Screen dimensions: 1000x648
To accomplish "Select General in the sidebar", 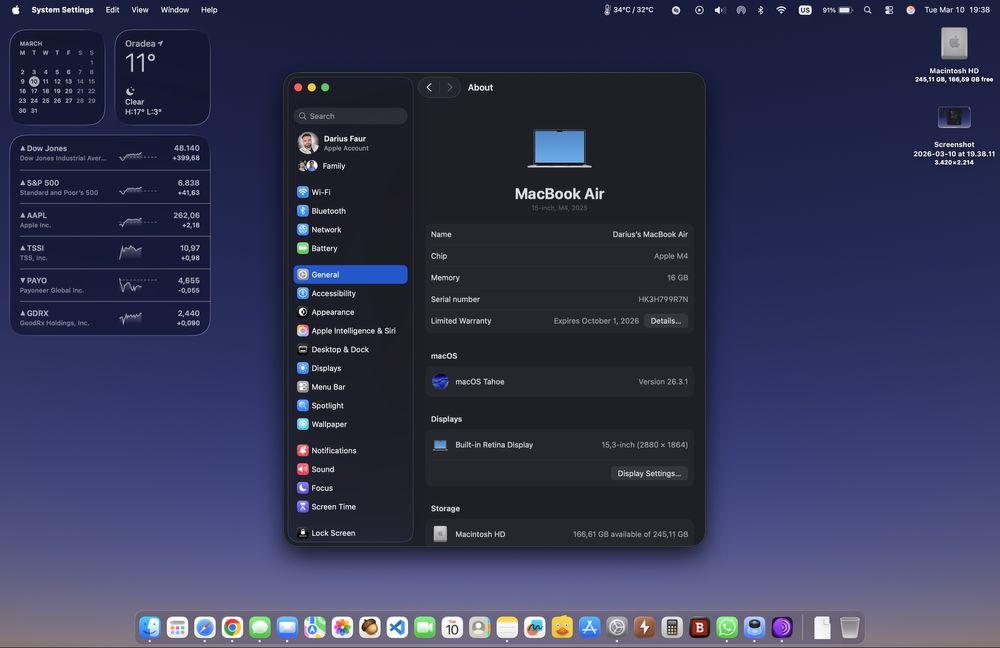I will point(350,274).
